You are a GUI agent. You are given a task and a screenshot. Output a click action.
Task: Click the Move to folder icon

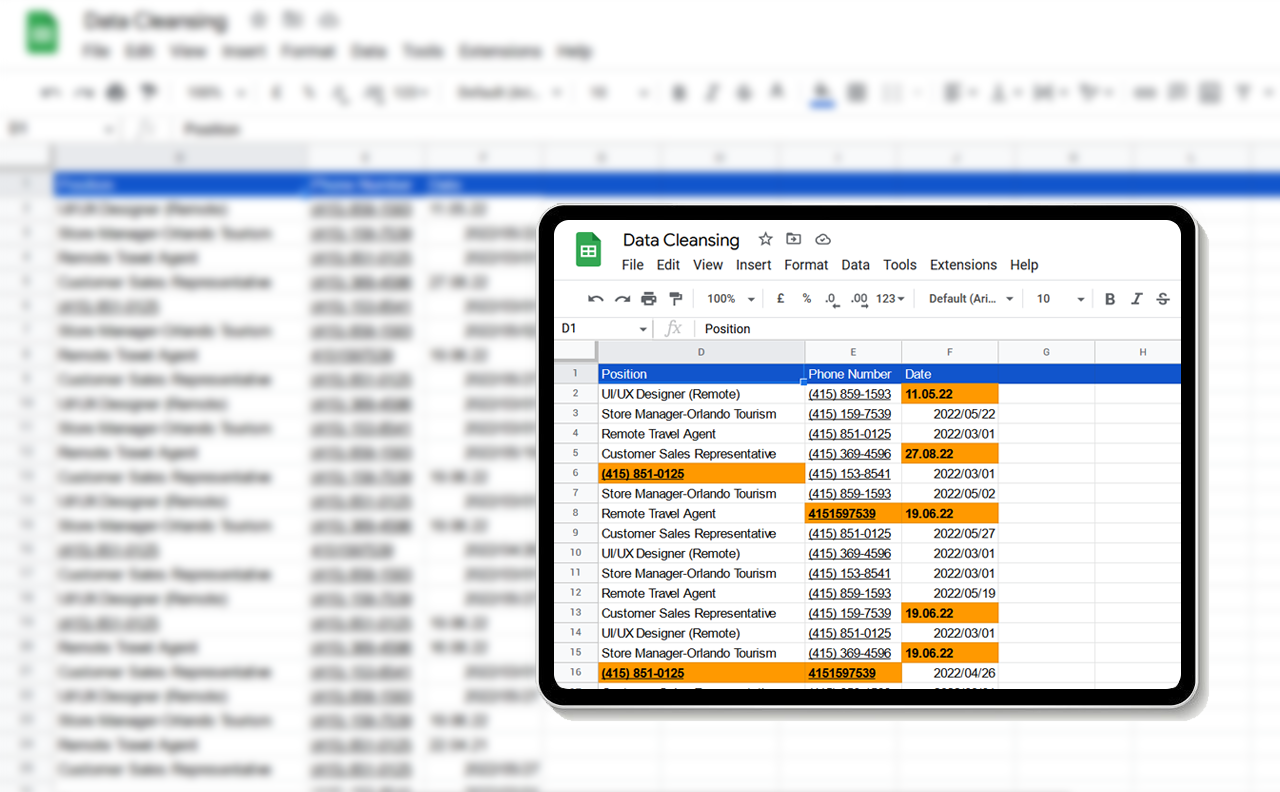[x=794, y=239]
